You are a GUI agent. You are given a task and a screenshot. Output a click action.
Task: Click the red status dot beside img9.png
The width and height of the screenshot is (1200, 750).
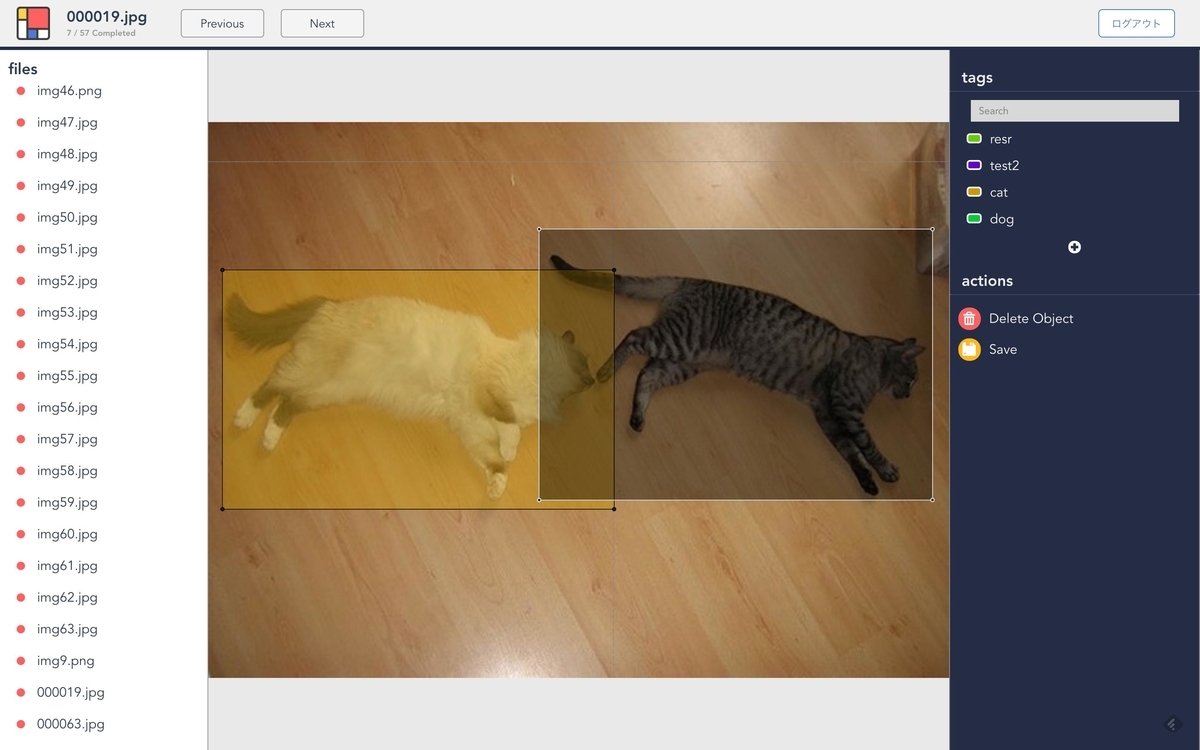point(19,660)
